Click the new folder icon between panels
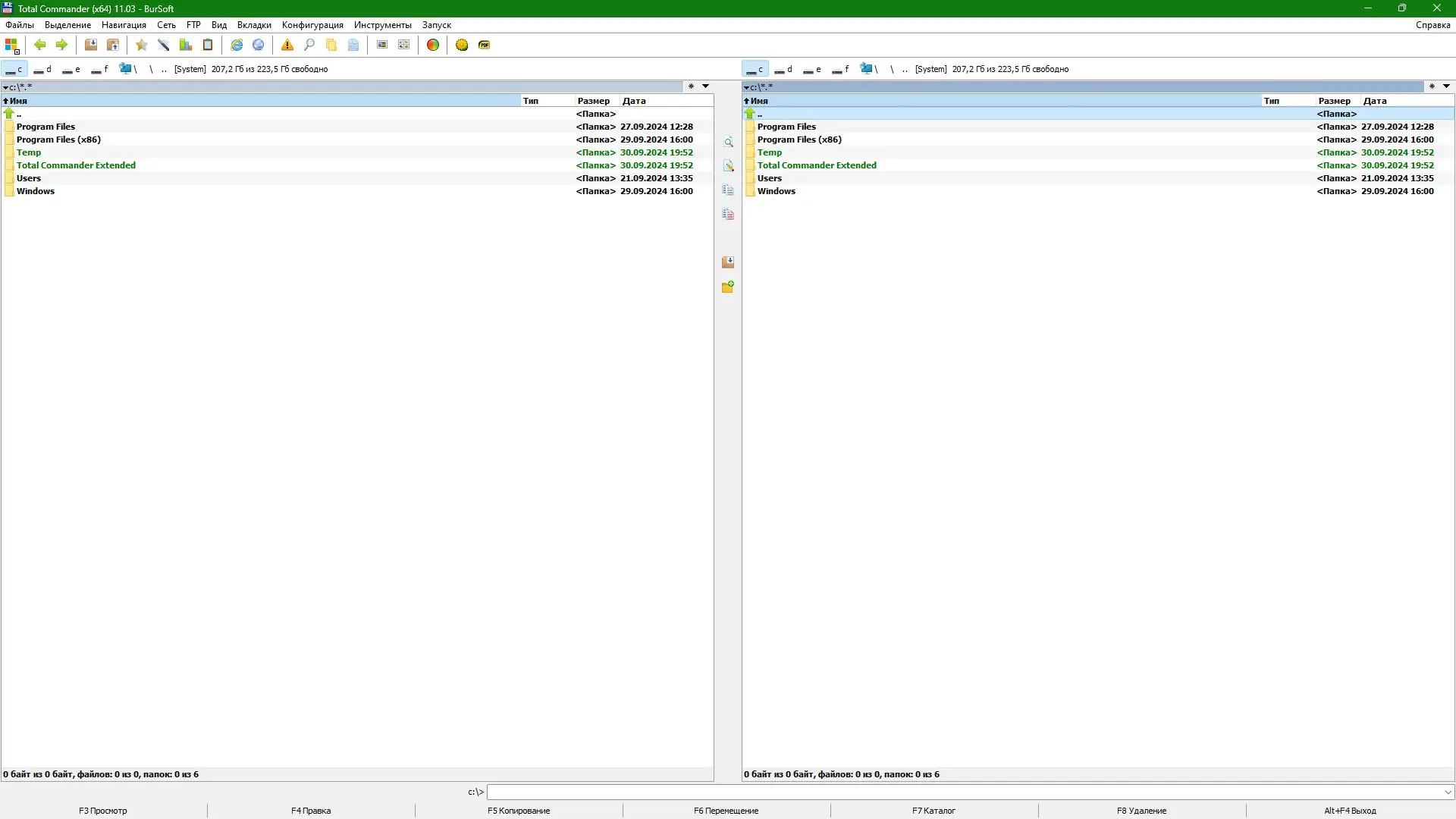The height and width of the screenshot is (819, 1456). pos(728,287)
